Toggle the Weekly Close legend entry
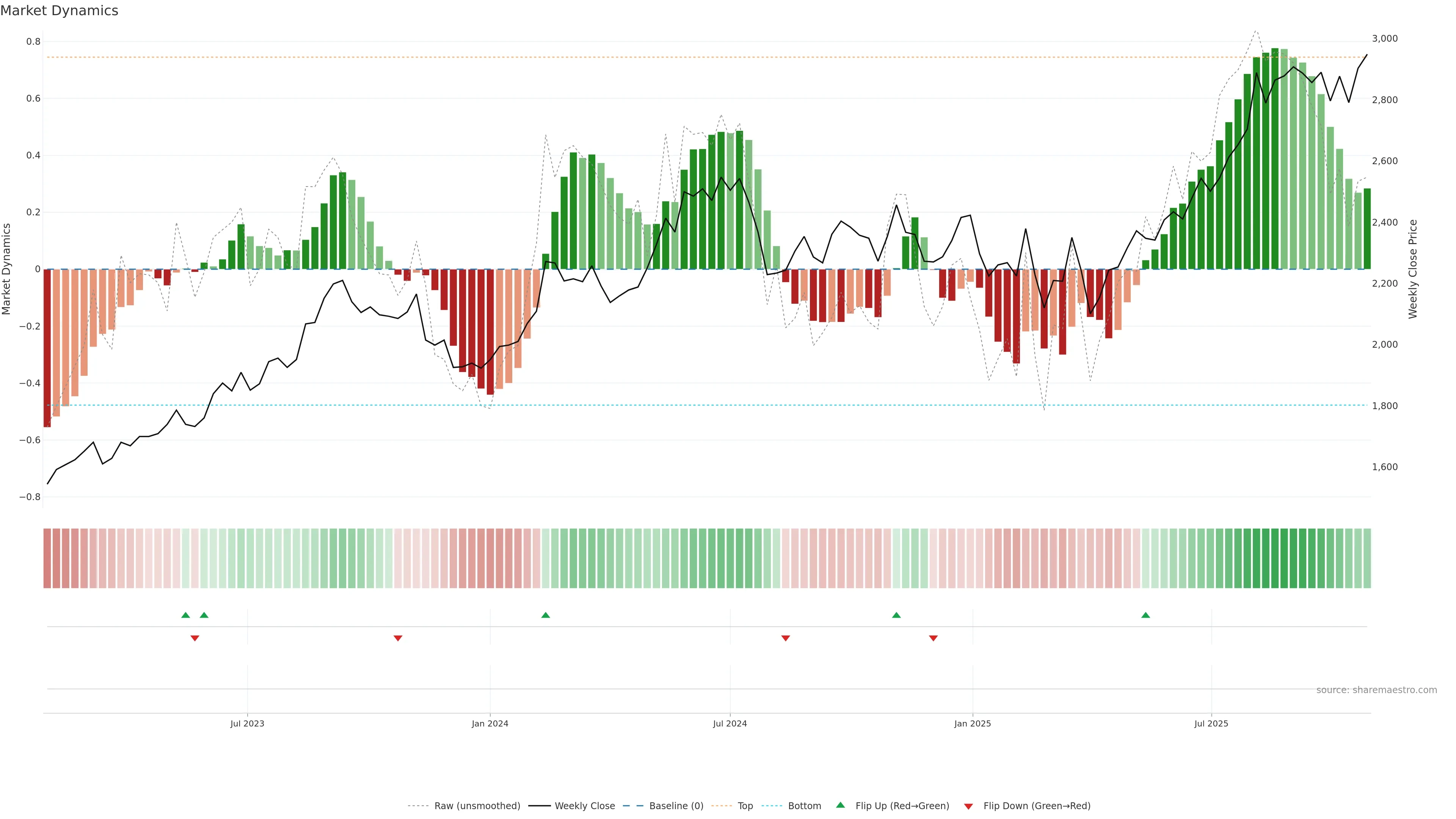This screenshot has width=1456, height=819. (584, 805)
